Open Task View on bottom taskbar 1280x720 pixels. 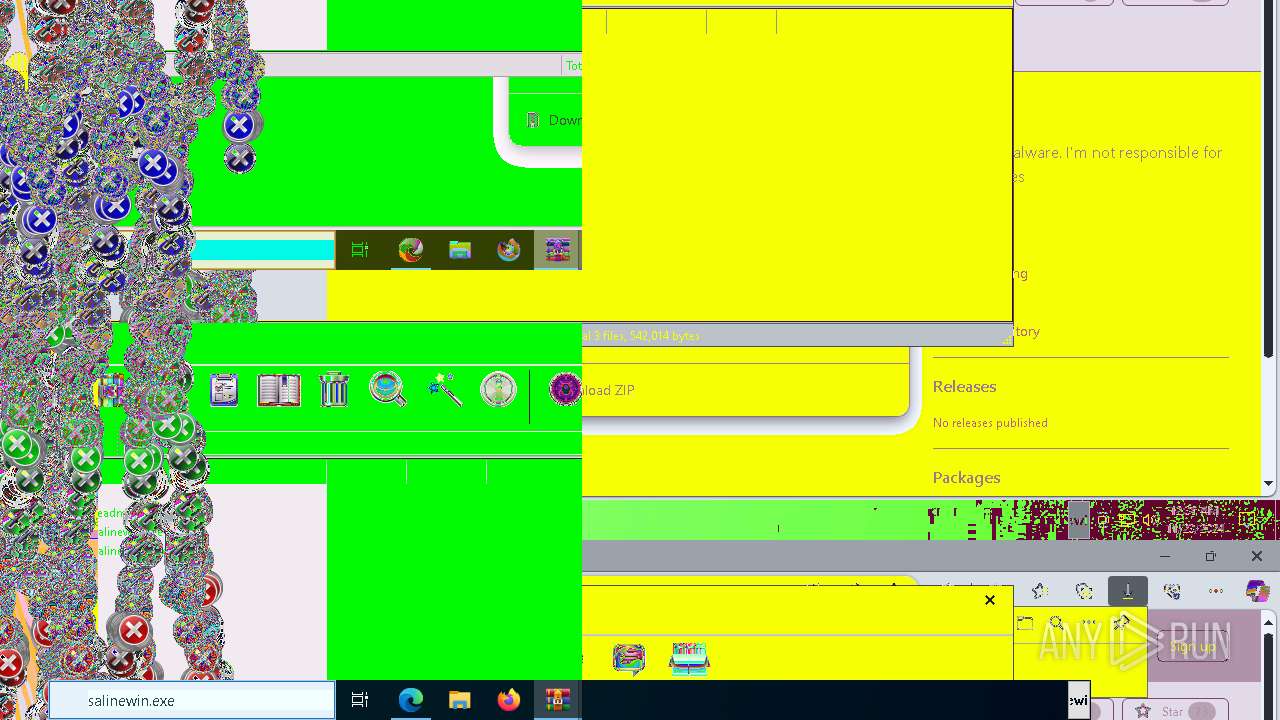tap(360, 701)
